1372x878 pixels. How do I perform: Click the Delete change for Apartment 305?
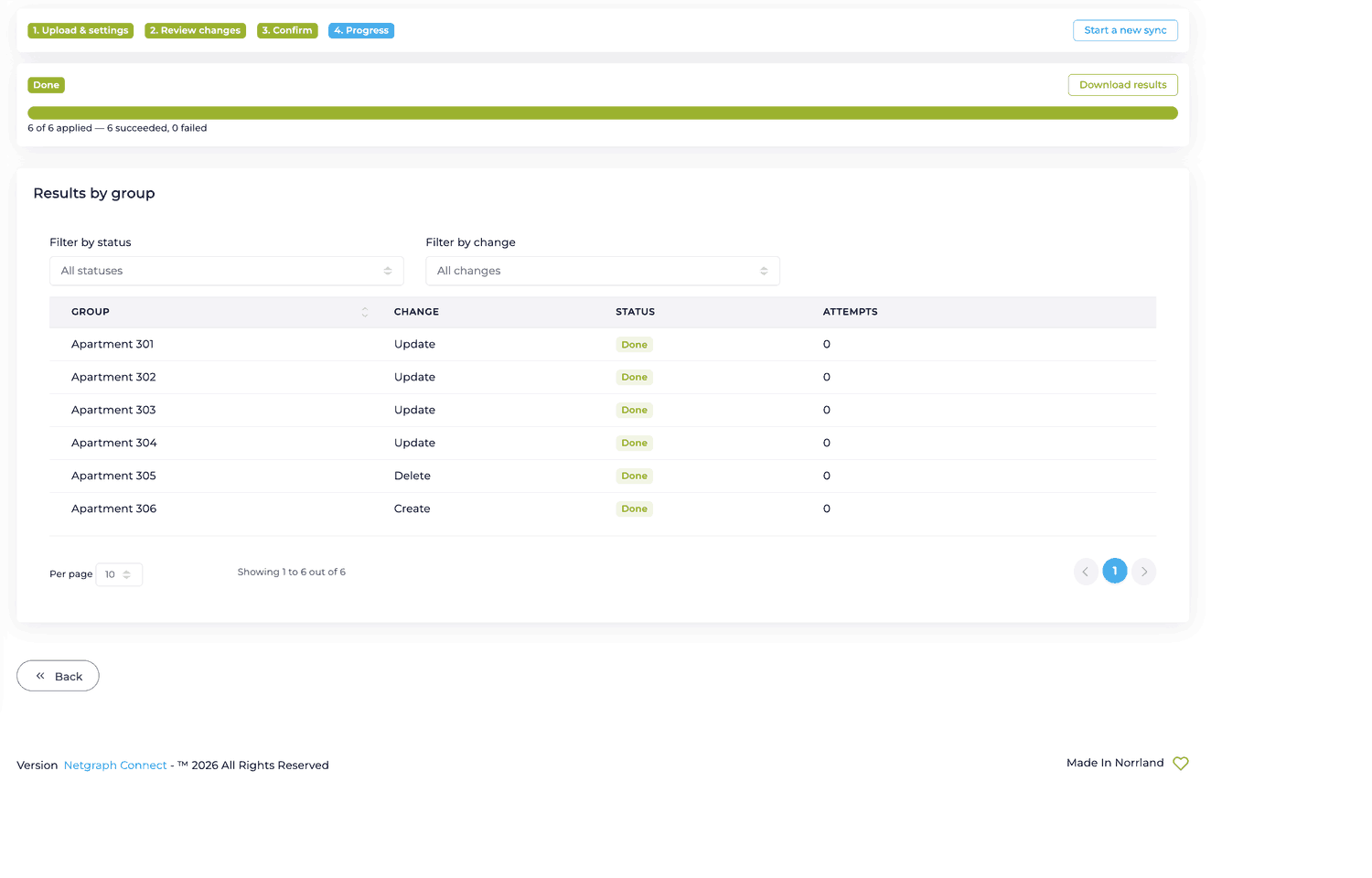(413, 476)
